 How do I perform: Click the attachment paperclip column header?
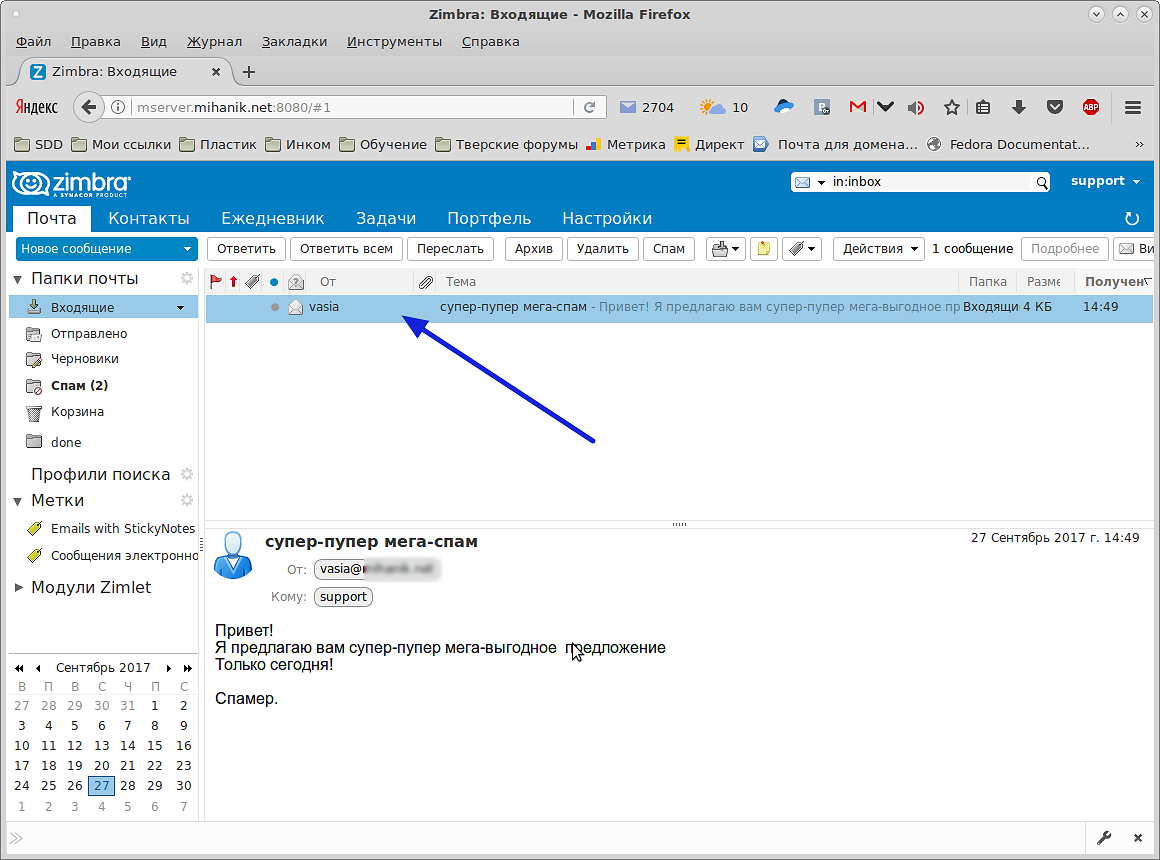425,282
